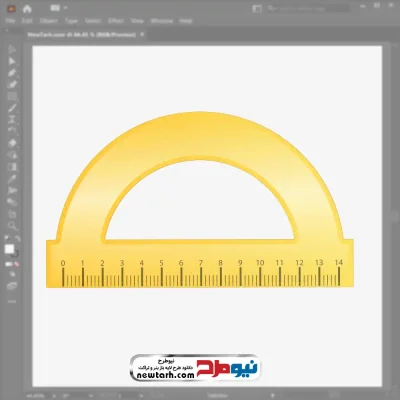Close the NewTarh.com document tab

(142, 34)
